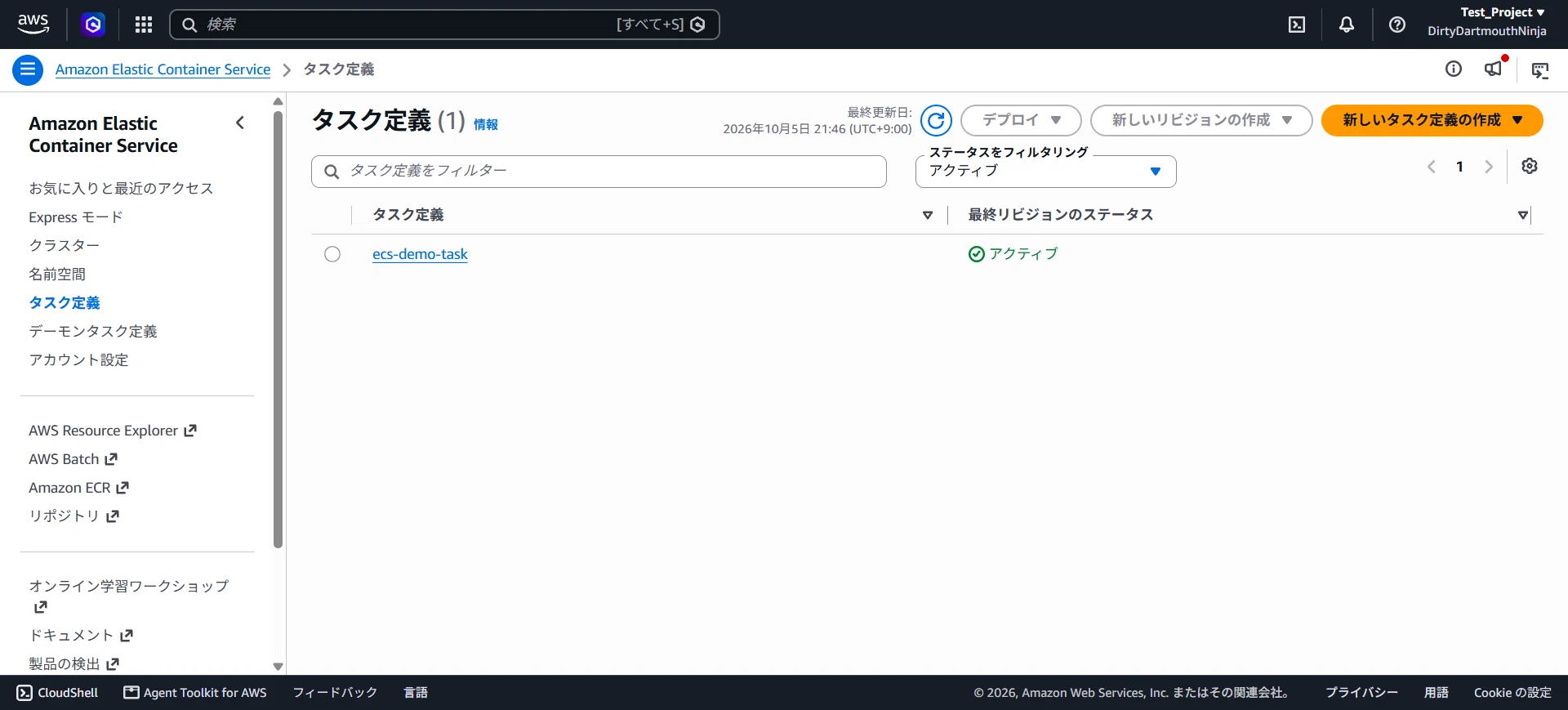The image size is (1568, 710).
Task: Go to the next table page arrow
Action: (1489, 167)
